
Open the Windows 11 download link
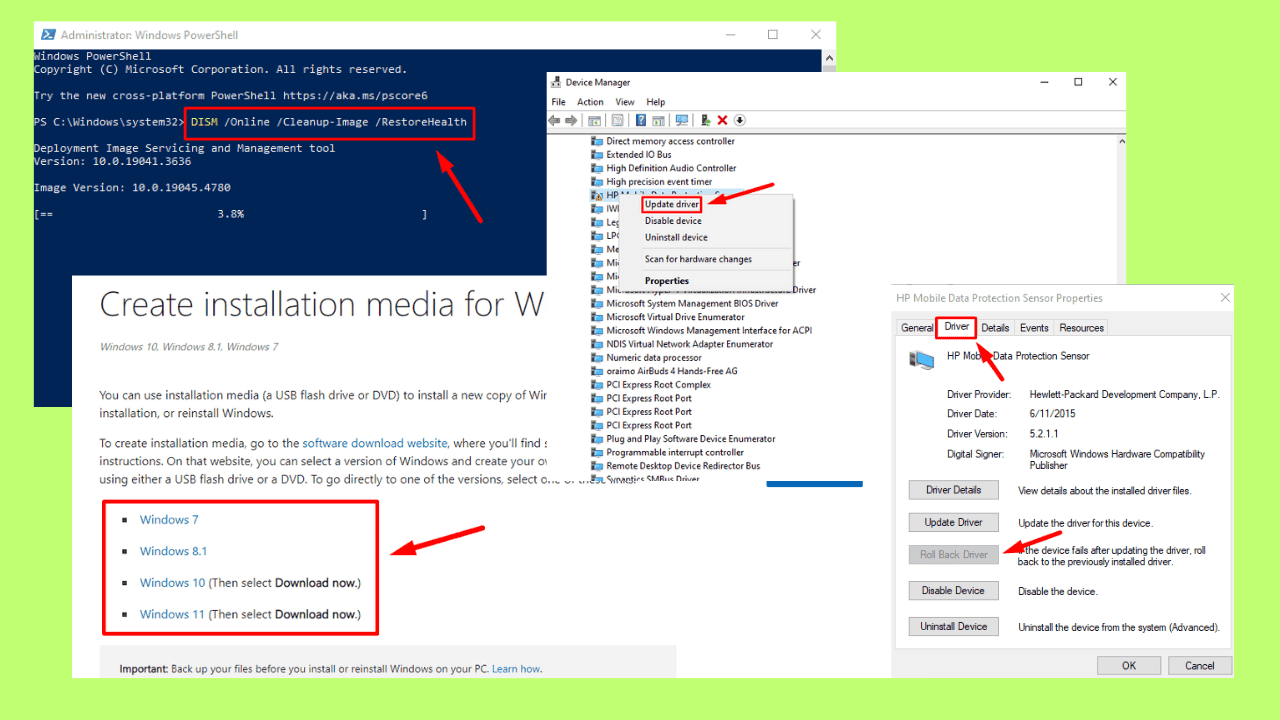pos(172,614)
